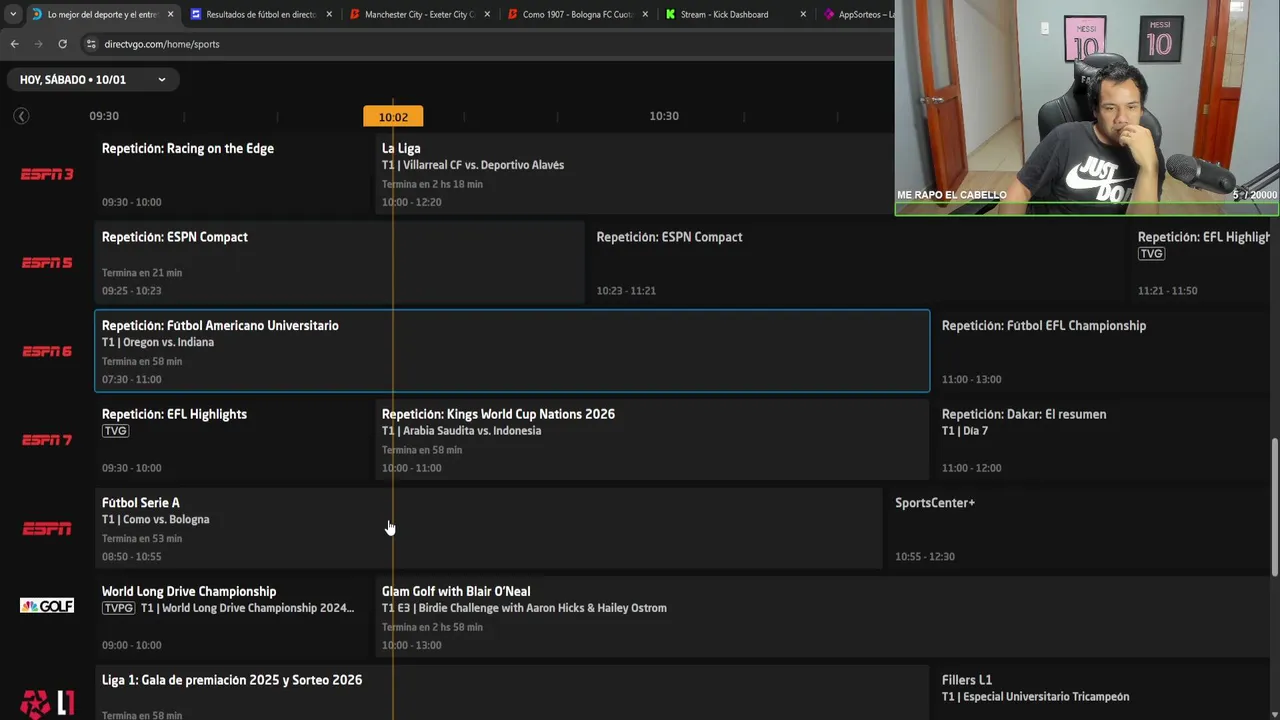The image size is (1280, 720).
Task: Click the browser forward arrow
Action: pos(38,44)
